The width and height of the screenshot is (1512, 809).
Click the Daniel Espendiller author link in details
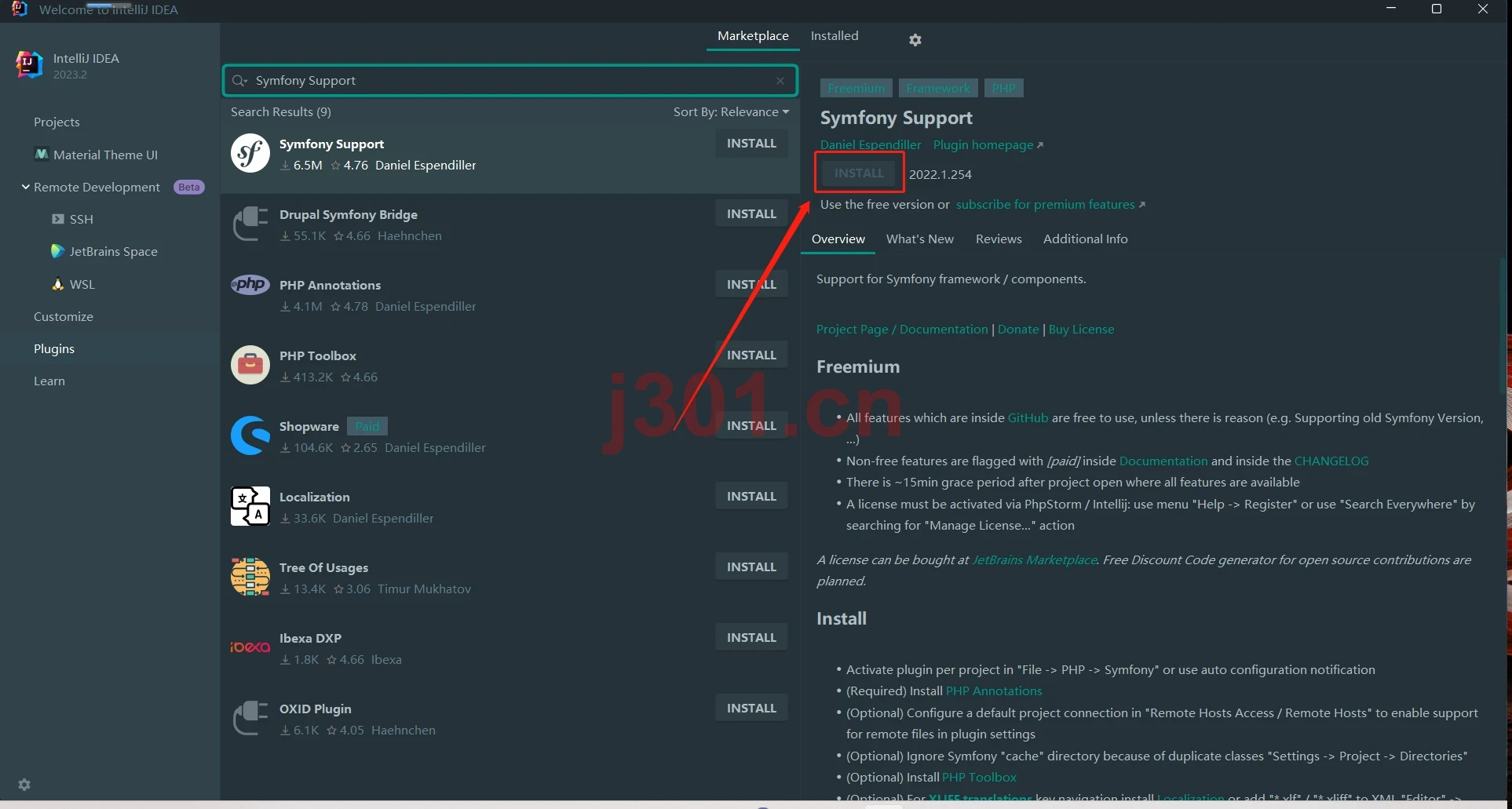point(871,145)
